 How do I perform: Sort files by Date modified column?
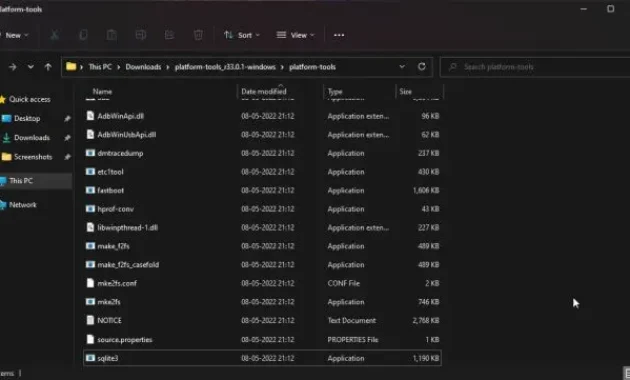coord(264,91)
